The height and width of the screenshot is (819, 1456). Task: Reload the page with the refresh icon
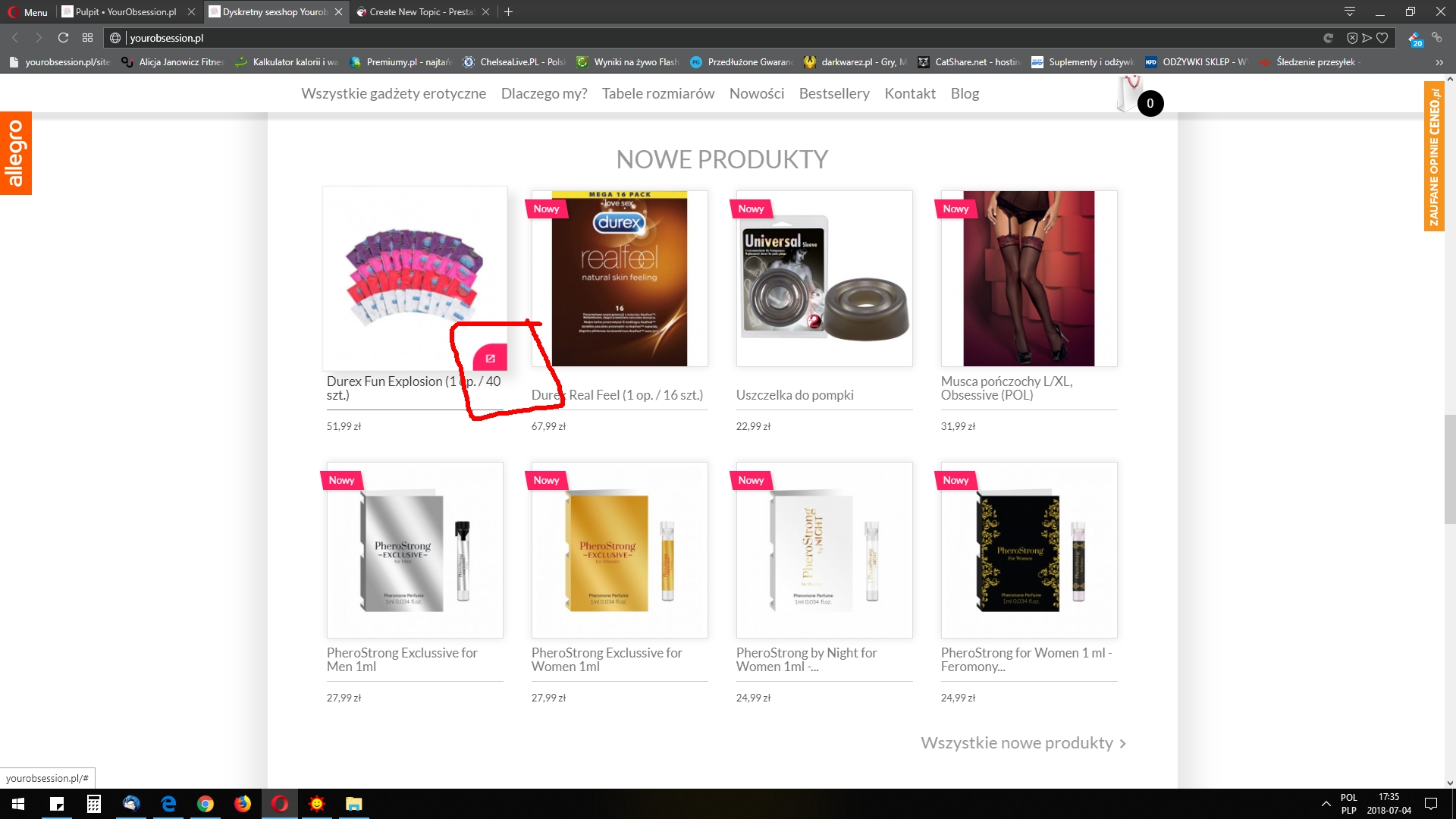click(x=64, y=38)
